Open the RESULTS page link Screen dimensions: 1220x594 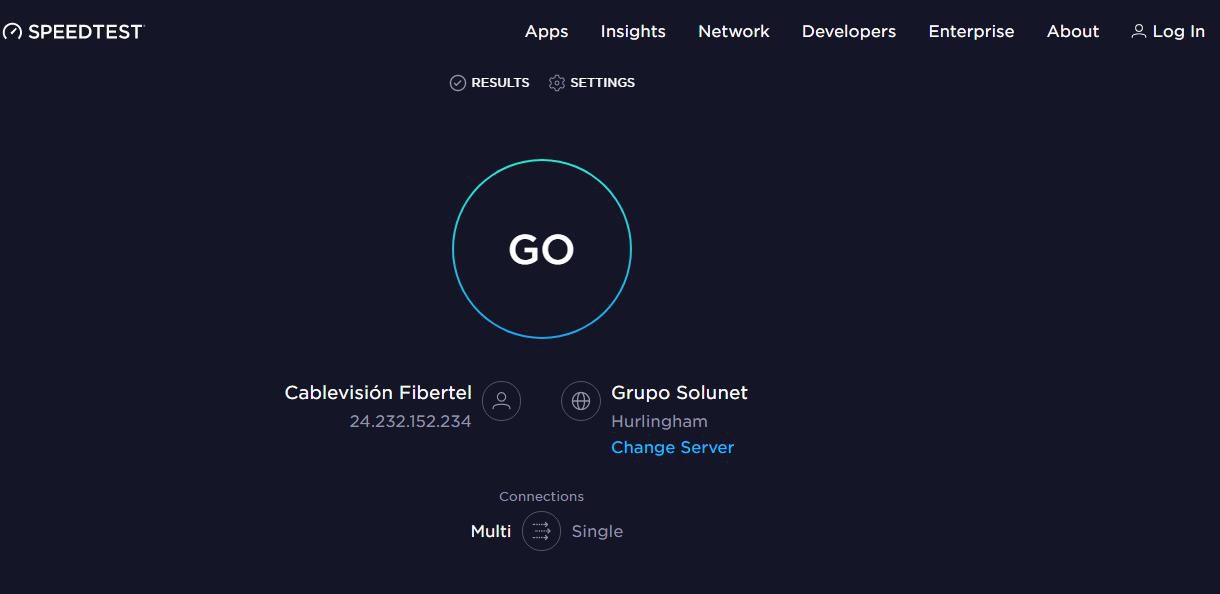click(x=500, y=83)
